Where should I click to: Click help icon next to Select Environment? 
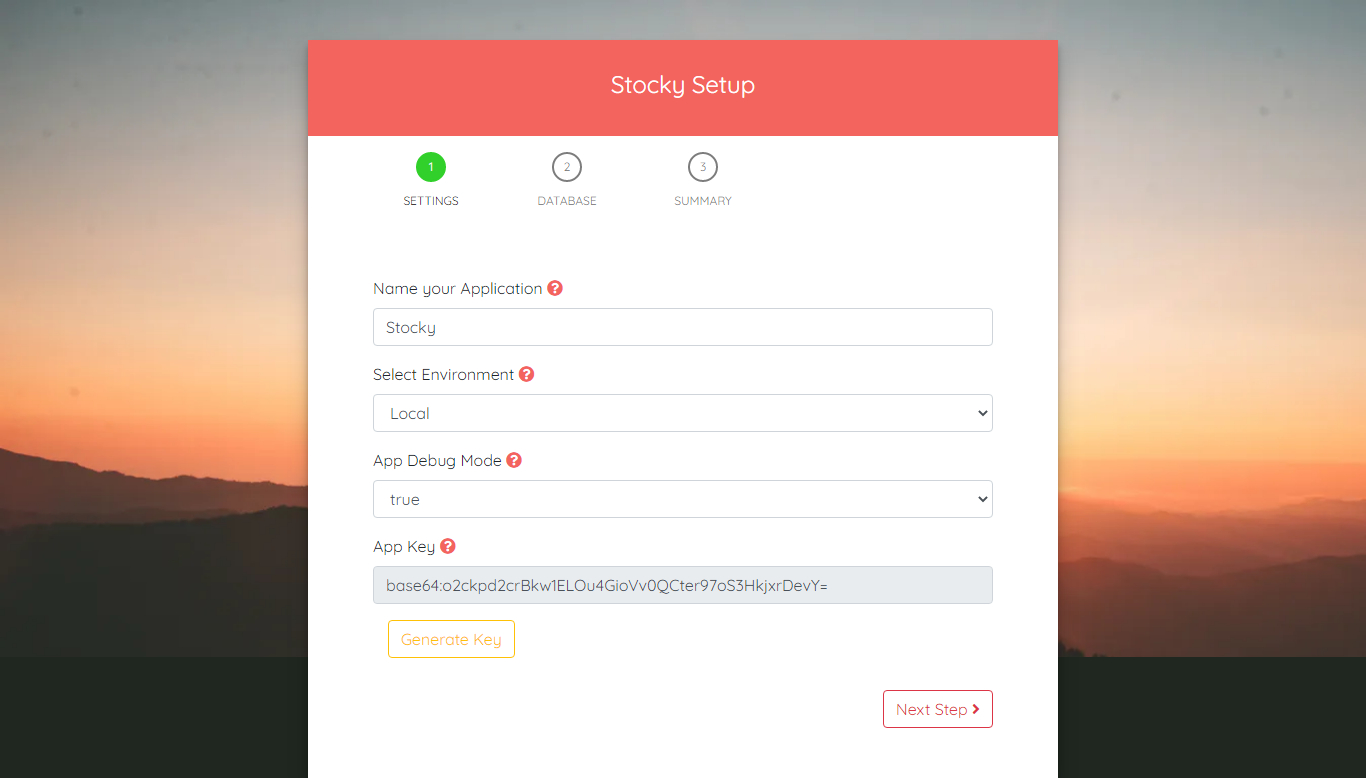527,374
